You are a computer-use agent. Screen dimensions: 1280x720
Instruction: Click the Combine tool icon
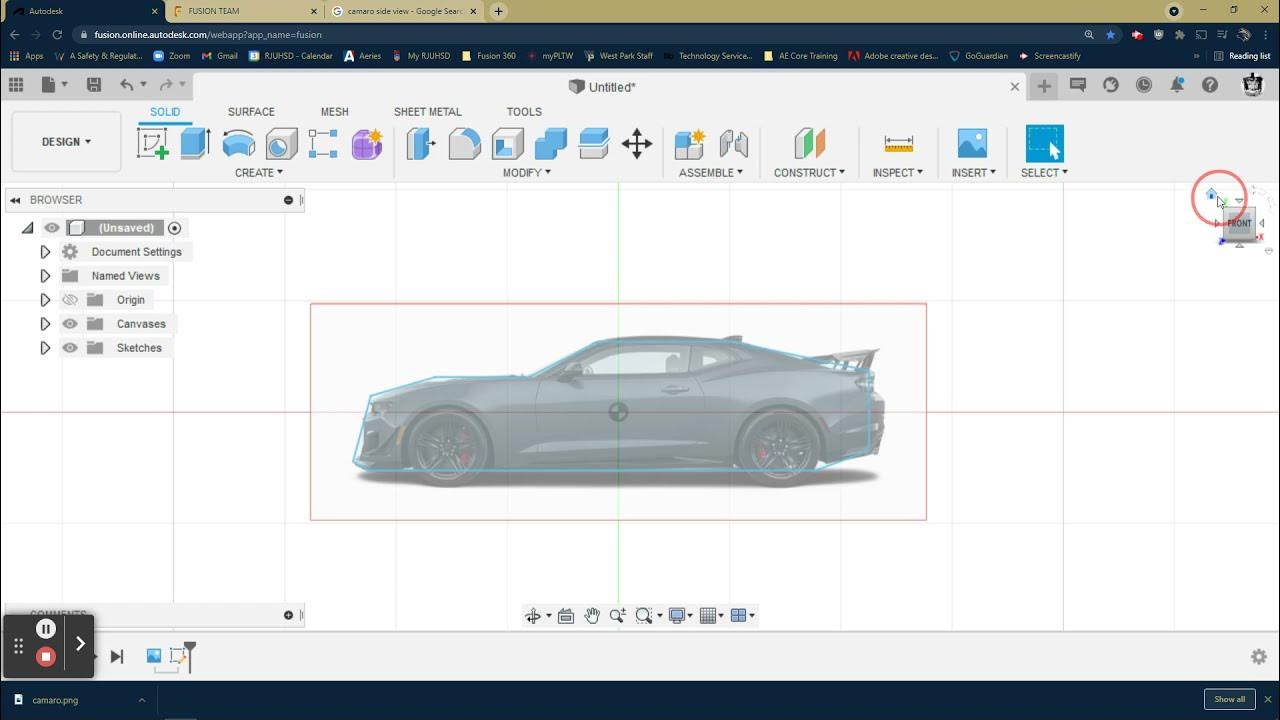pyautogui.click(x=550, y=144)
